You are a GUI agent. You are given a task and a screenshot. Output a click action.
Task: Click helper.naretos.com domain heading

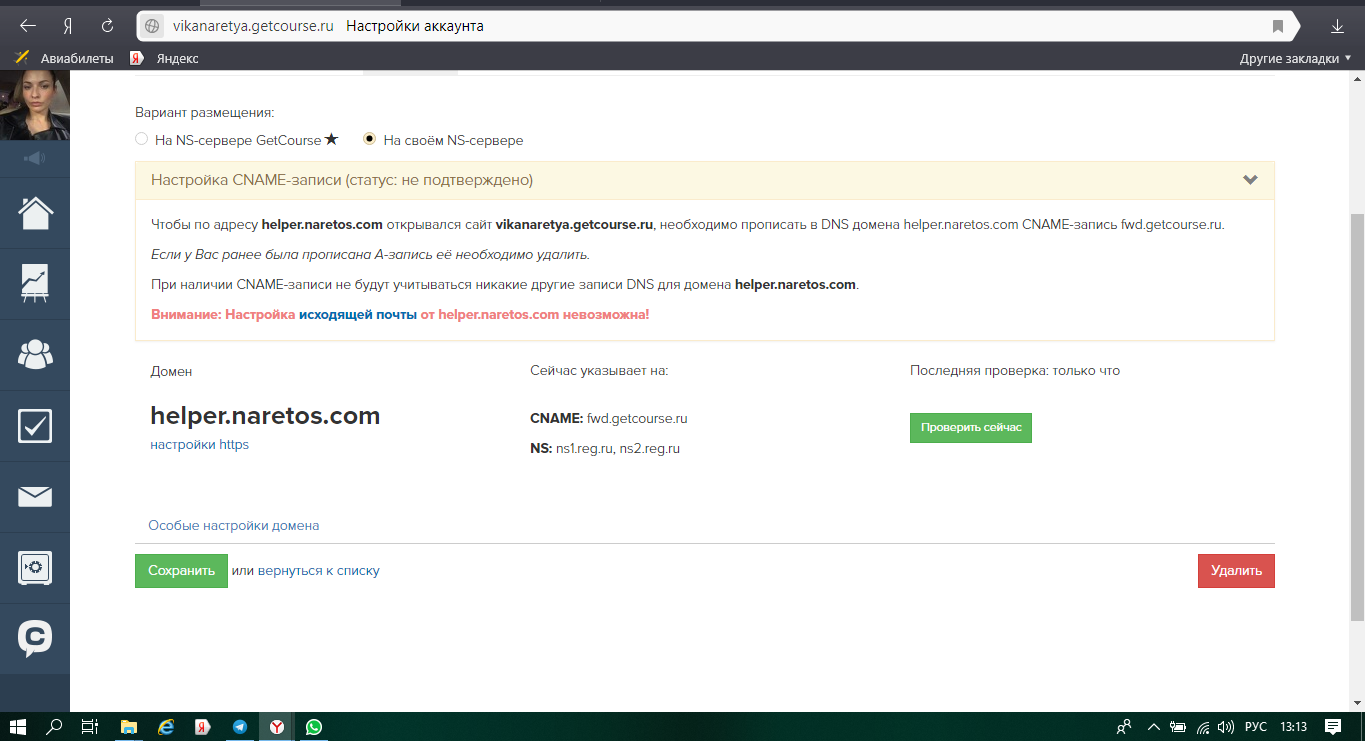click(265, 416)
